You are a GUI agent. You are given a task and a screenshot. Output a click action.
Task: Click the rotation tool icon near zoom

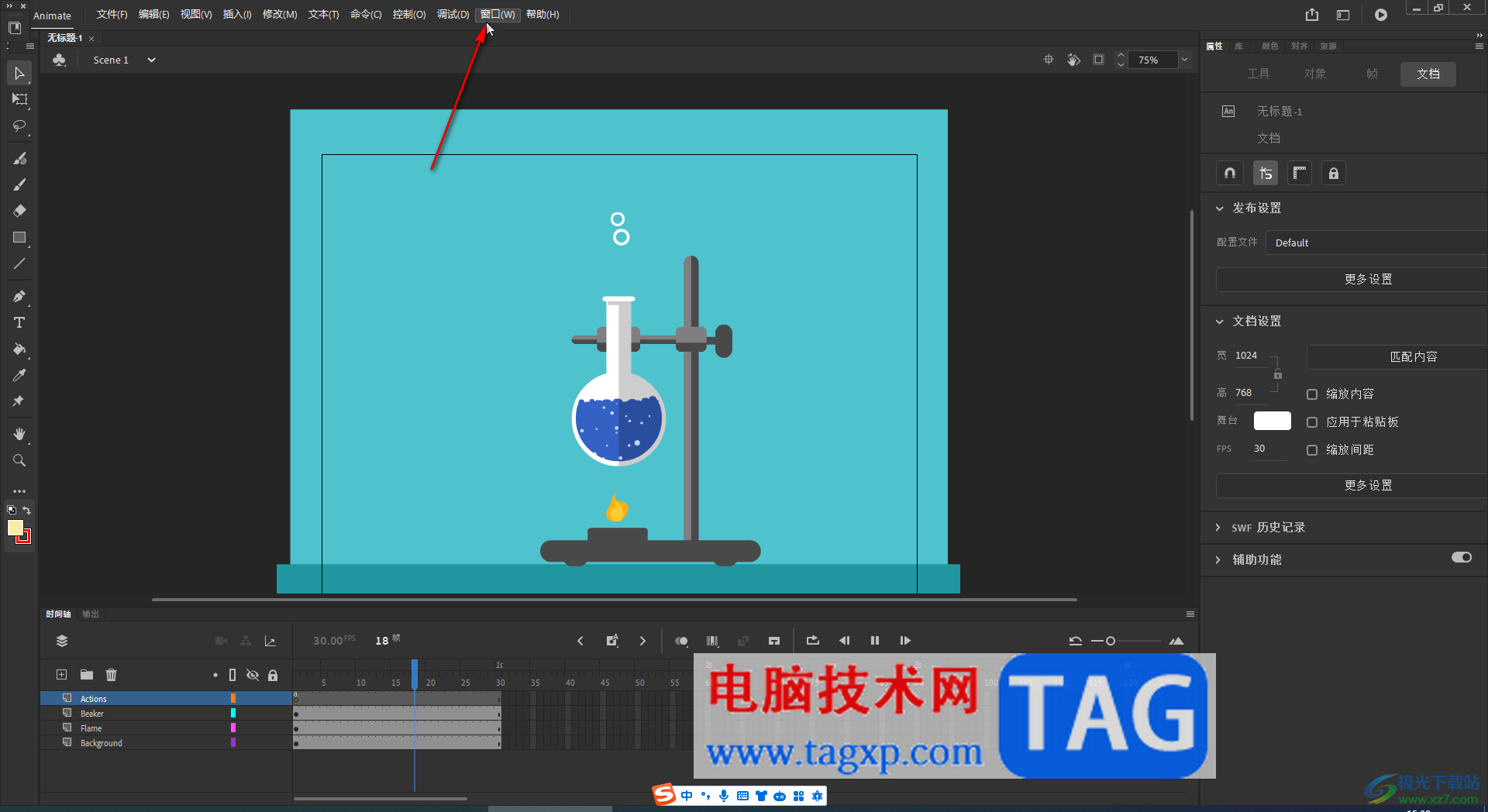(1073, 60)
